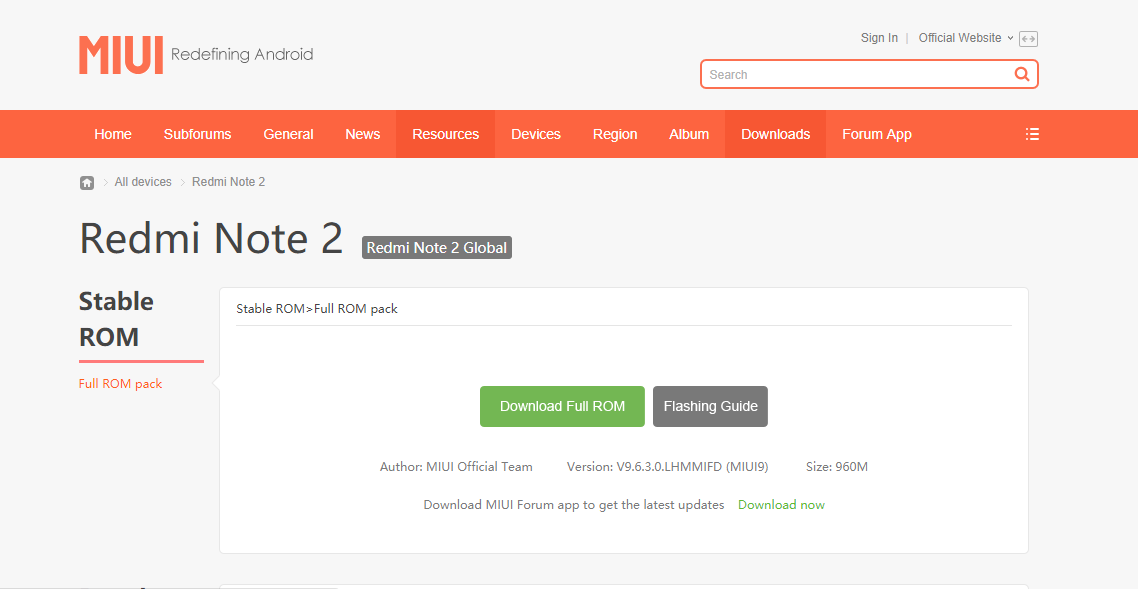Open the Flashing Guide button
Screen dimensions: 1138x589
click(710, 406)
